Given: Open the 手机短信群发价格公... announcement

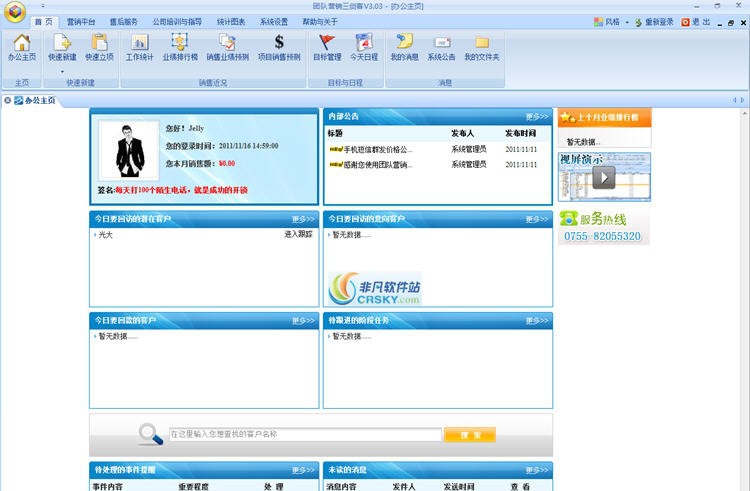Looking at the screenshot, I should (x=378, y=150).
